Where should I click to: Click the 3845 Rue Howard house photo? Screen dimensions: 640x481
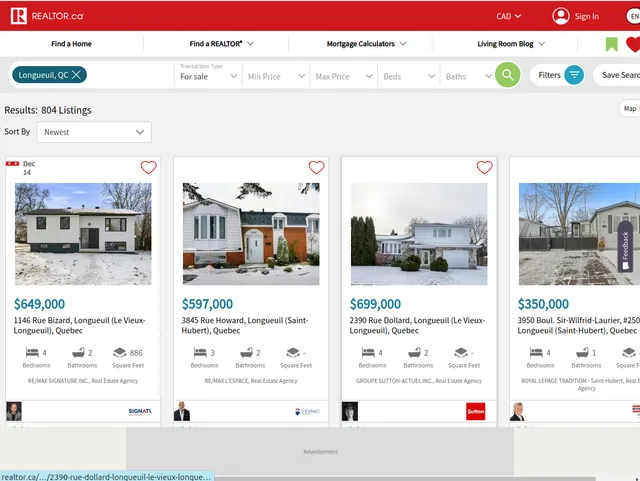coord(251,233)
